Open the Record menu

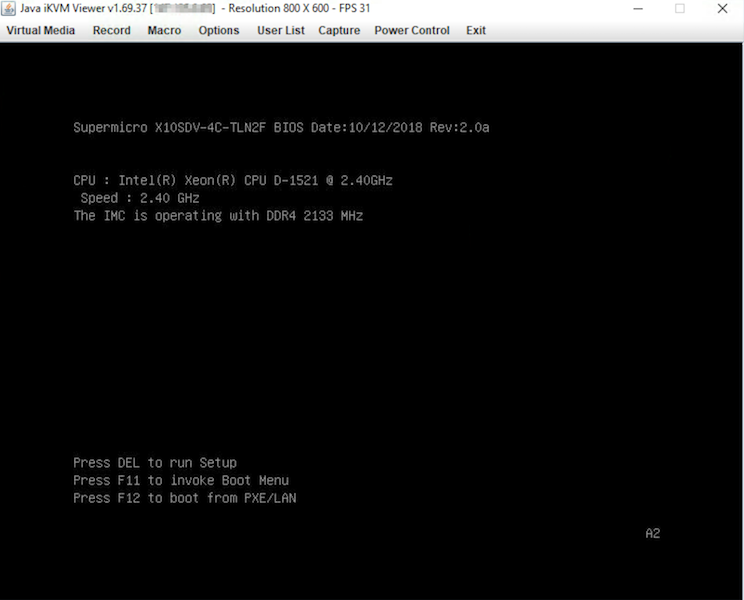pyautogui.click(x=111, y=30)
